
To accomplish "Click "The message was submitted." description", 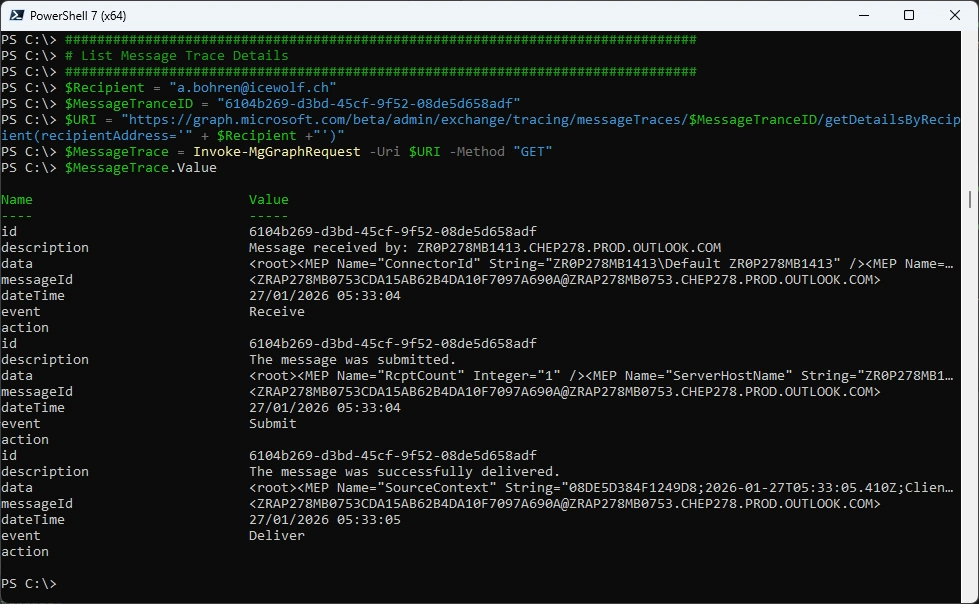I will point(352,359).
